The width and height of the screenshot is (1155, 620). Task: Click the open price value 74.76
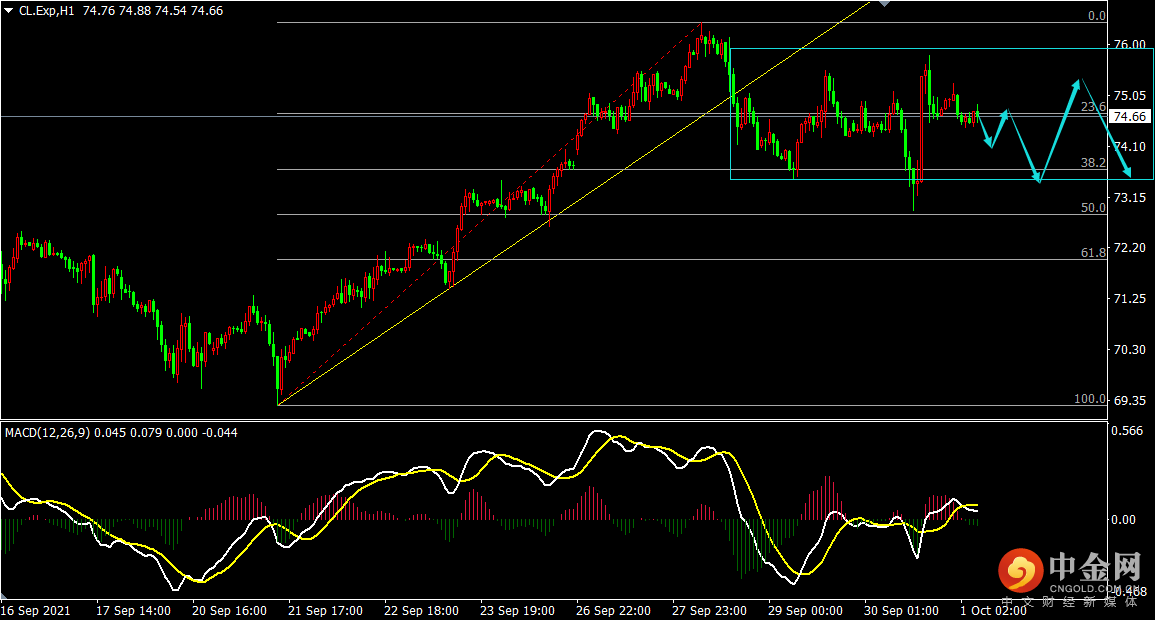[x=99, y=11]
